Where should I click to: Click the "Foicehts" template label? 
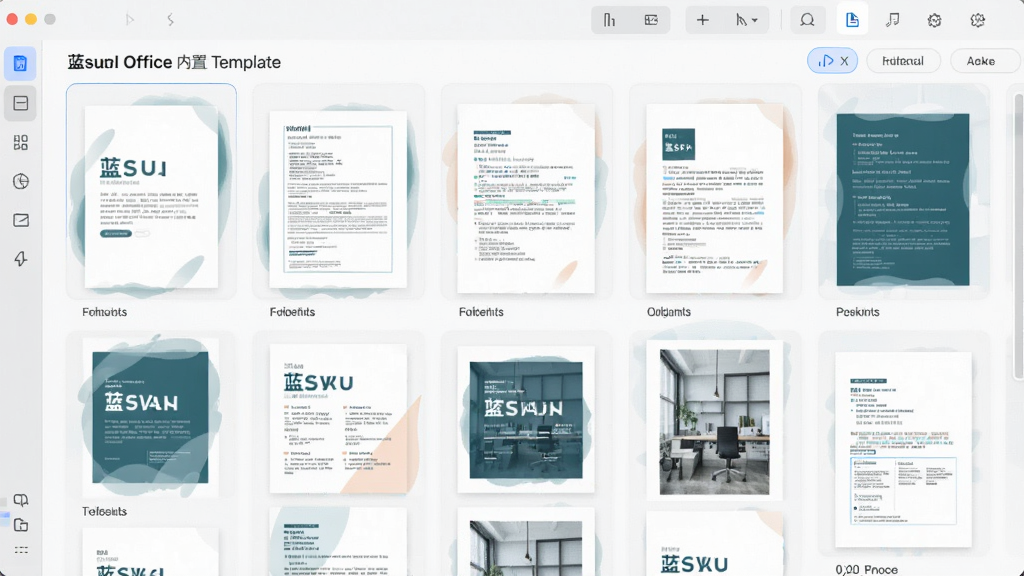(x=481, y=312)
